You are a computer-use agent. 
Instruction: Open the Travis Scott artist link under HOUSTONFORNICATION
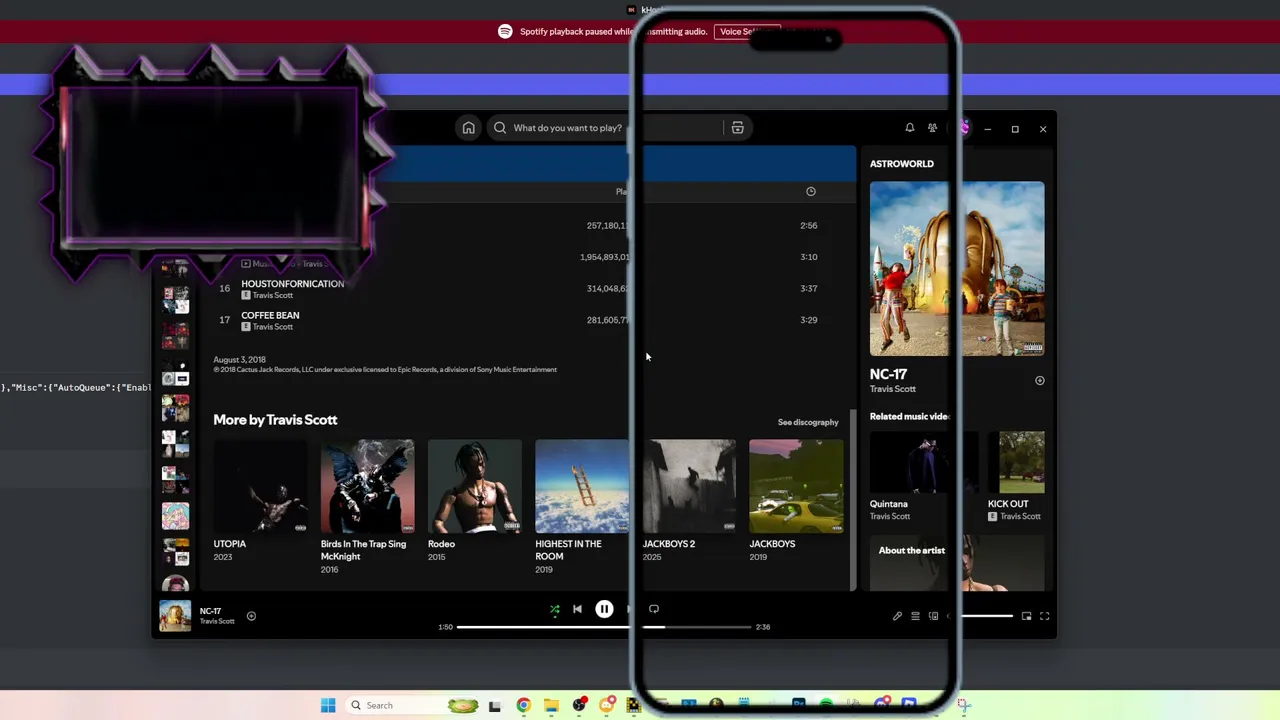pyautogui.click(x=273, y=296)
